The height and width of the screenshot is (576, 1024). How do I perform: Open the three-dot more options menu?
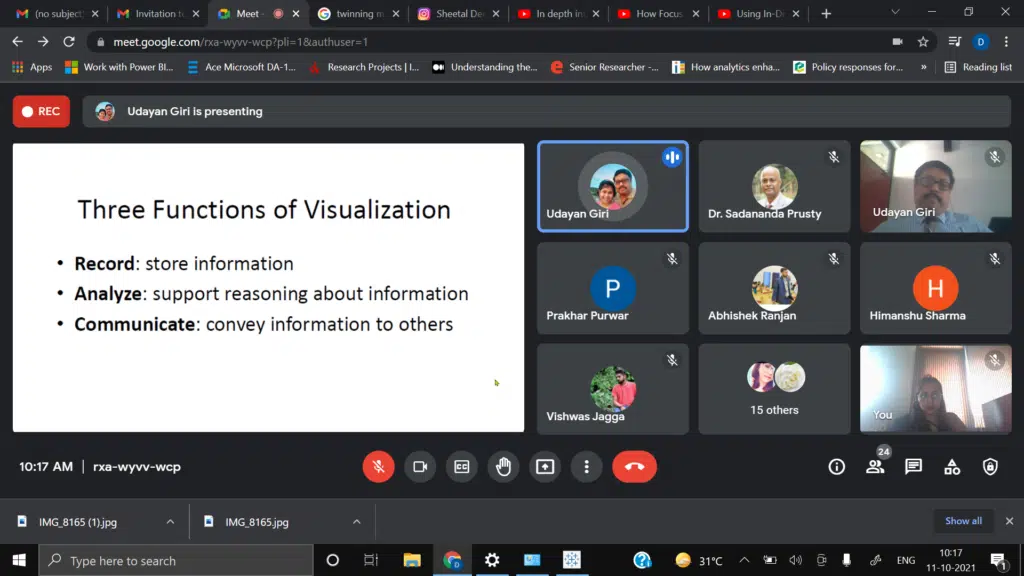[x=586, y=467]
